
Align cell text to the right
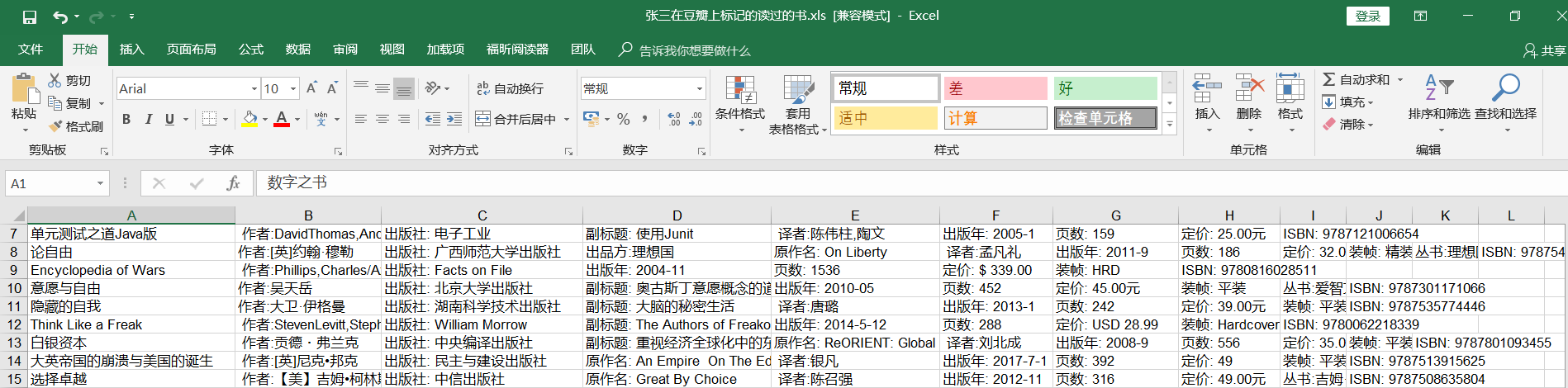[403, 119]
